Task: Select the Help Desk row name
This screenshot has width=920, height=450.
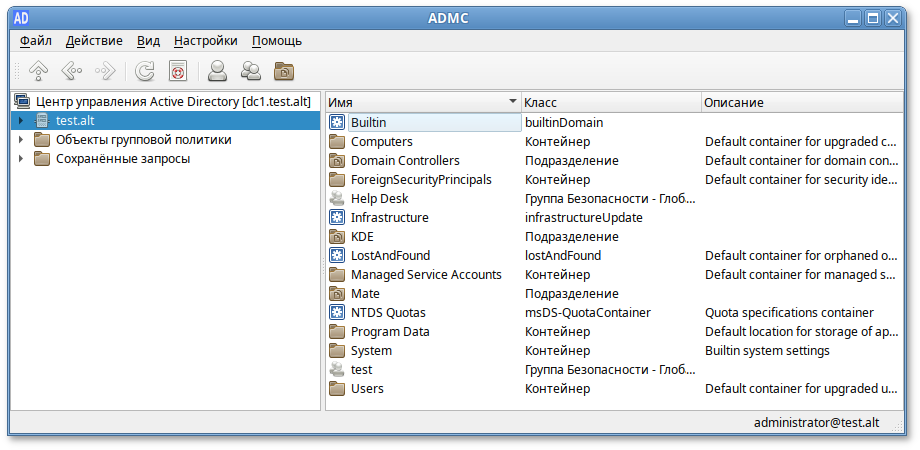Action: pos(380,198)
